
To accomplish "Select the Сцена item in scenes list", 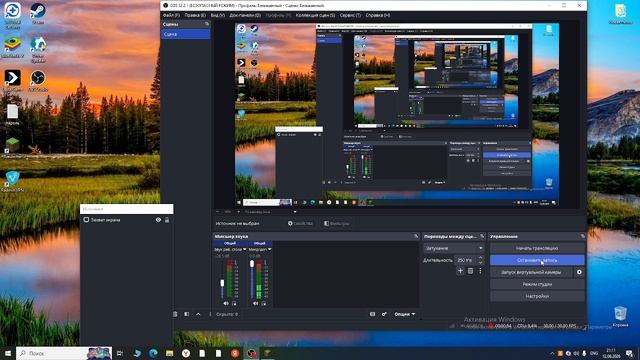I will [x=186, y=34].
